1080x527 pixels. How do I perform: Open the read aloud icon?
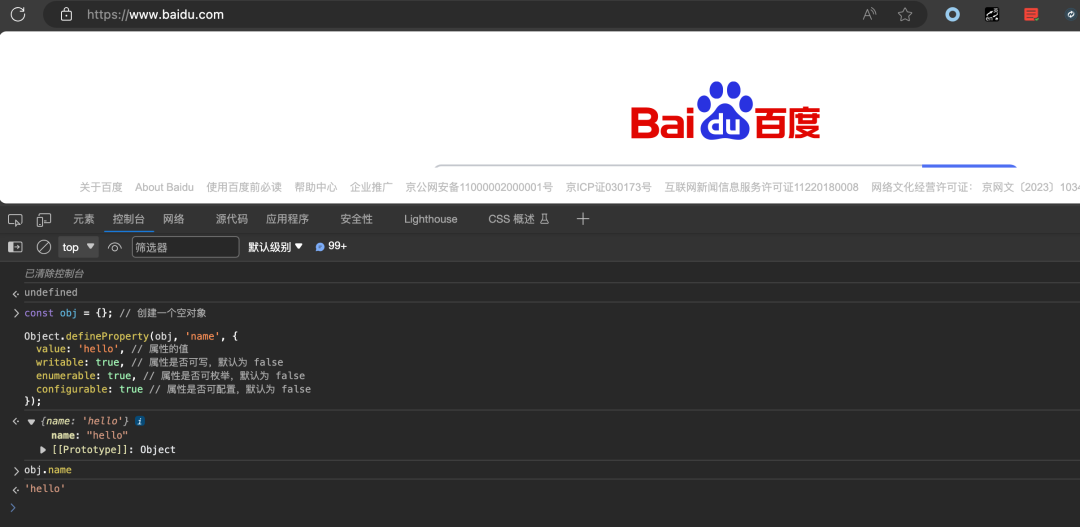click(870, 14)
